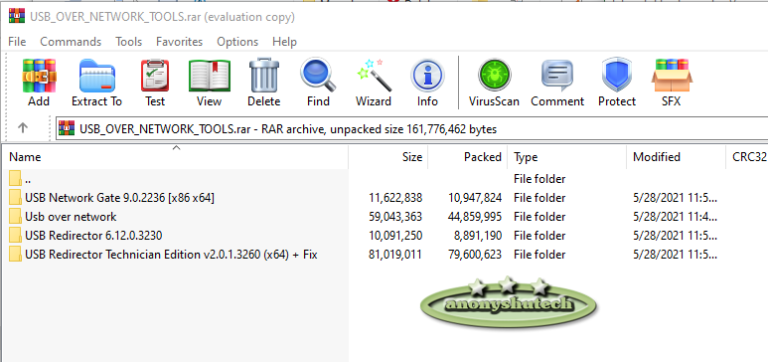The width and height of the screenshot is (768, 362).
Task: Click size value 11,622,838
Action: pyautogui.click(x=395, y=198)
